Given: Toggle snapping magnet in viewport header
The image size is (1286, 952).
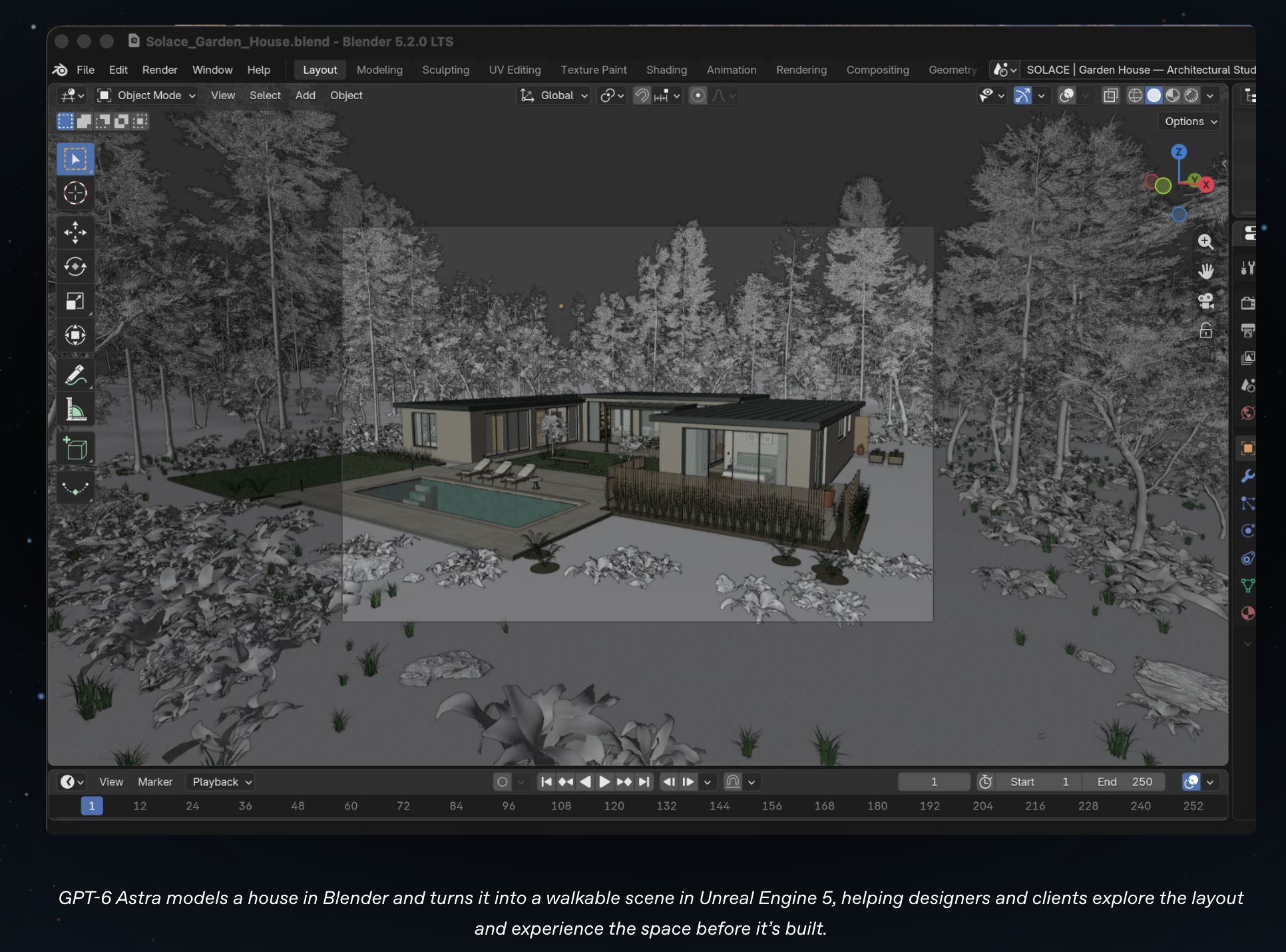Looking at the screenshot, I should coord(642,95).
